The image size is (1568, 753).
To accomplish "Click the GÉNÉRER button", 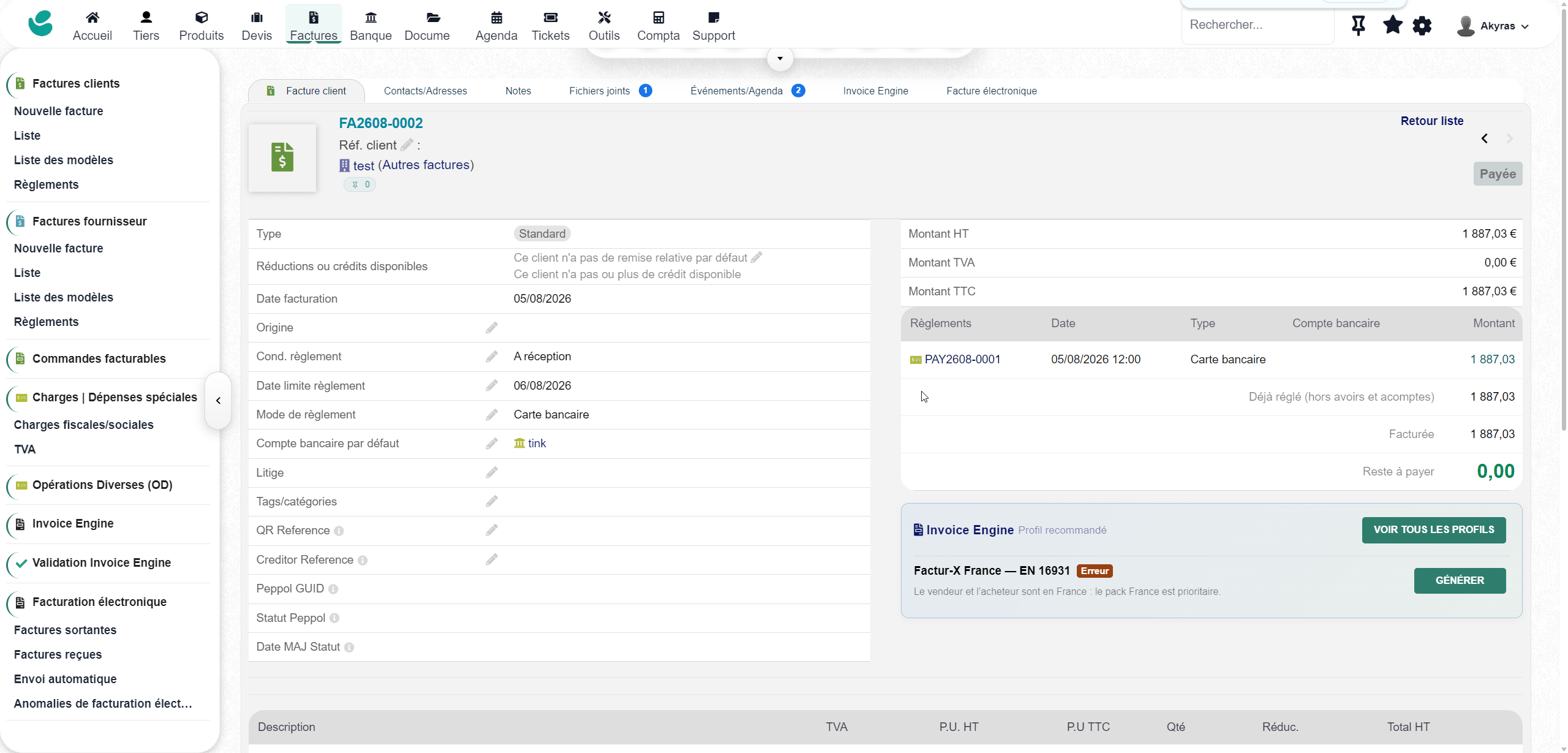I will point(1460,580).
